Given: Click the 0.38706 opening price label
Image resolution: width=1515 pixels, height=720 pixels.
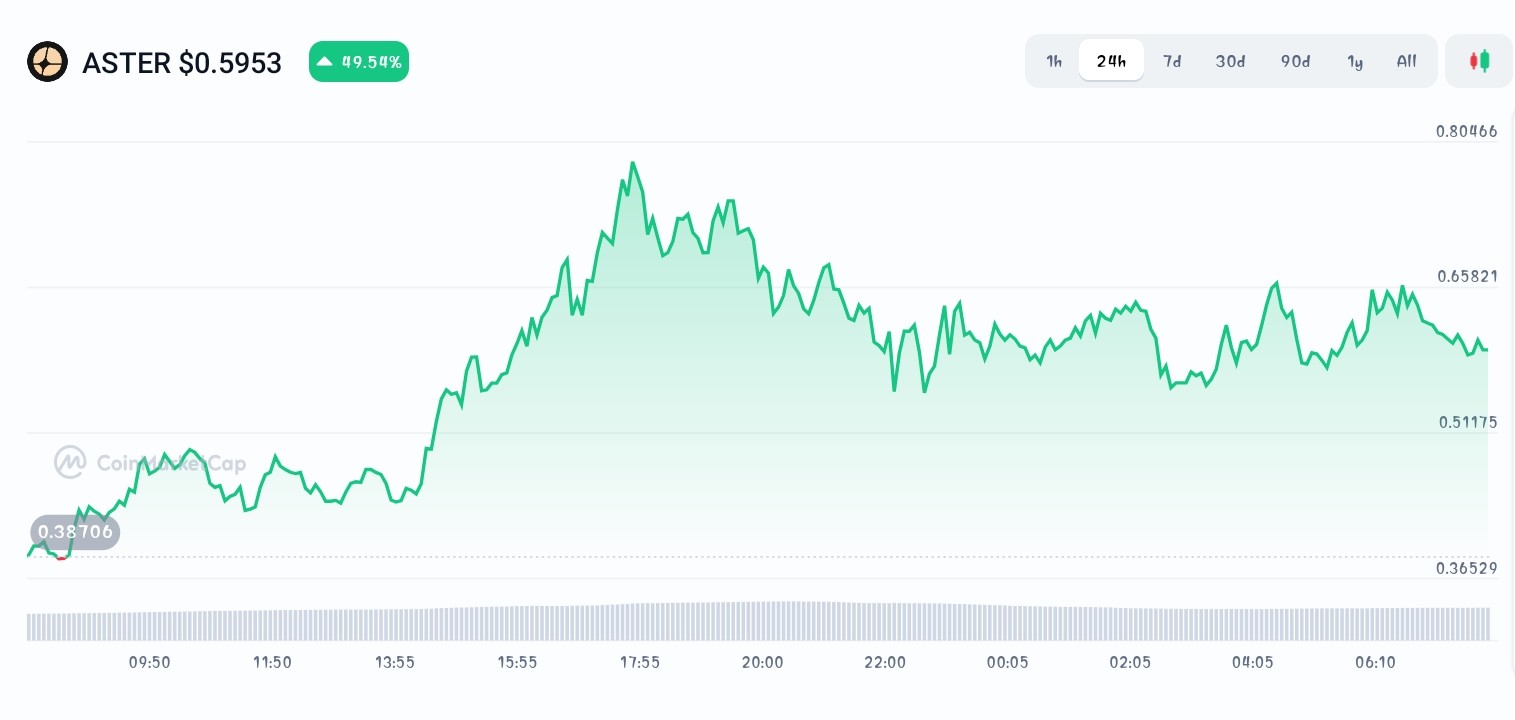Looking at the screenshot, I should [75, 532].
